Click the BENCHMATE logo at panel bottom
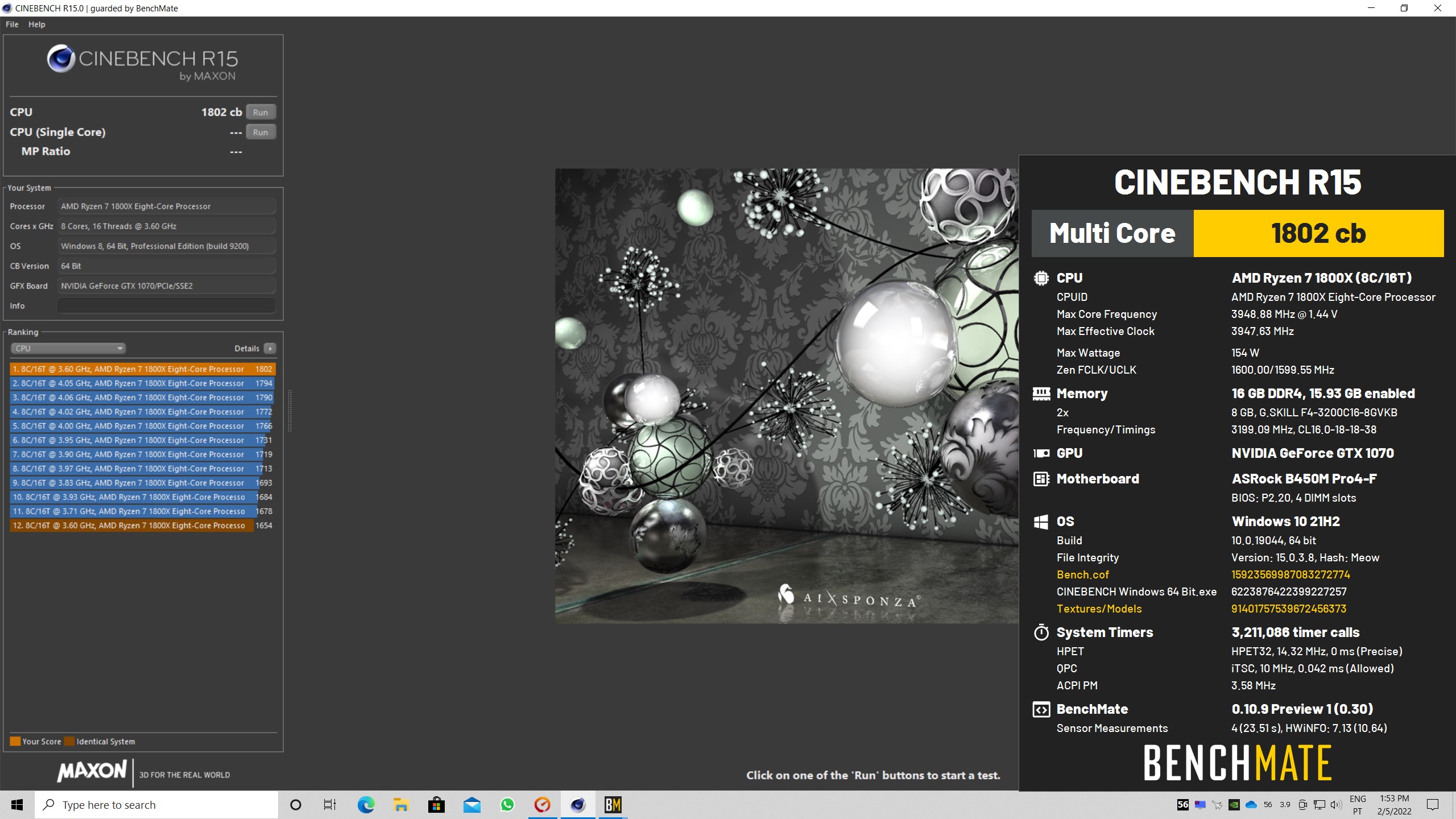This screenshot has width=1456, height=819. coord(1237,763)
